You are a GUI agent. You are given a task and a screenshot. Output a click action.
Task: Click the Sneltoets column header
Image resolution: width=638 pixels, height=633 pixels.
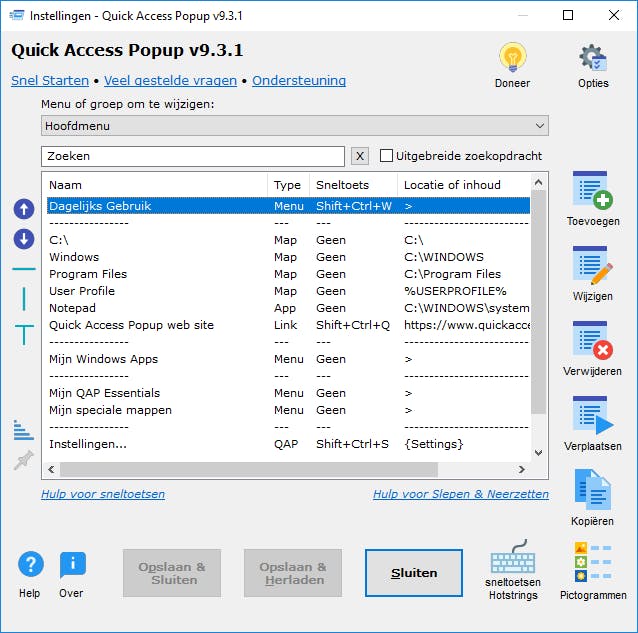353,185
